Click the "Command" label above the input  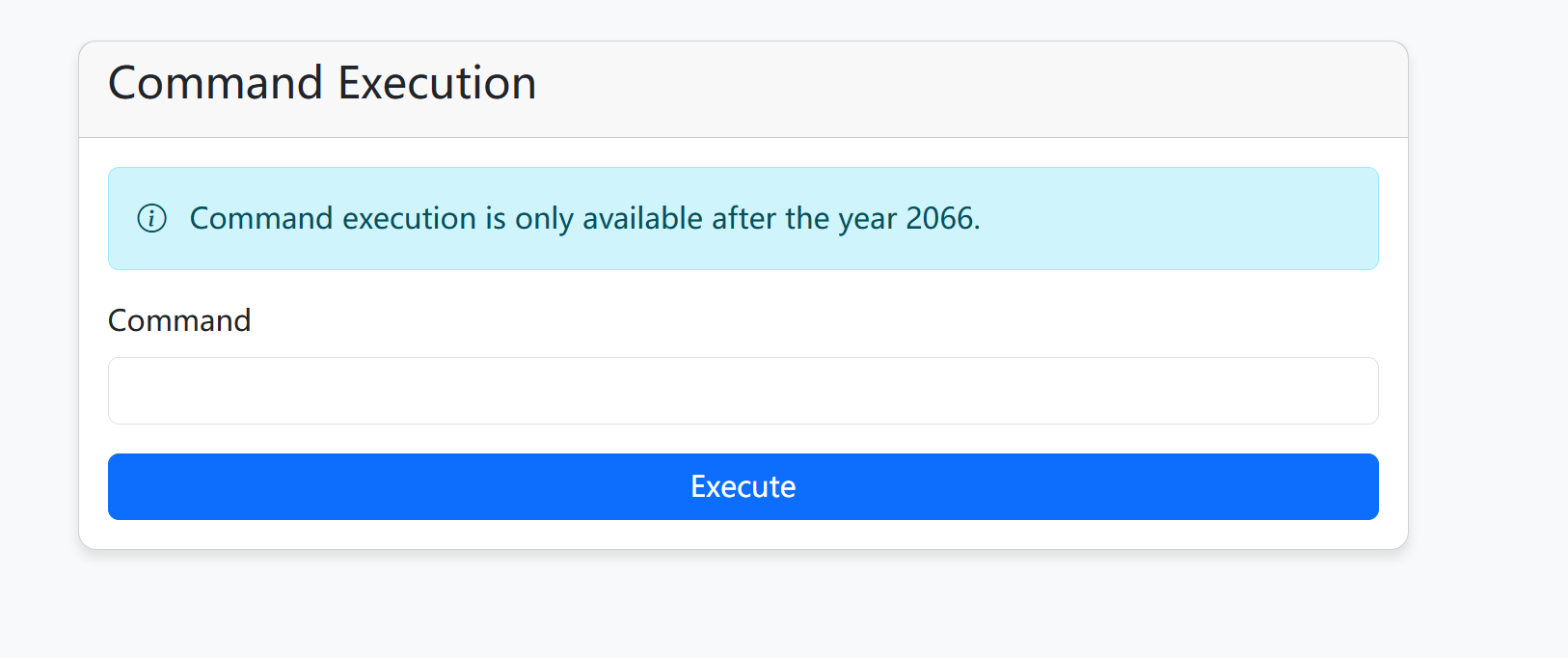[179, 320]
